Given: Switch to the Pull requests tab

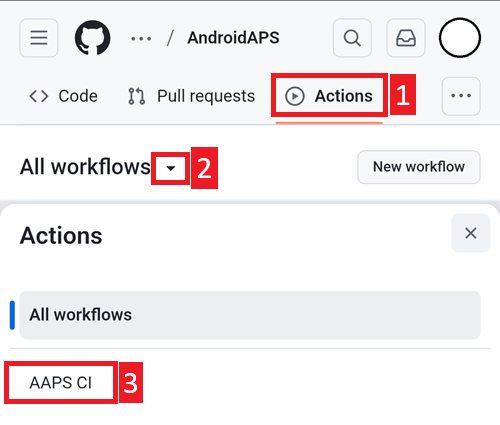Looking at the screenshot, I should pyautogui.click(x=192, y=96).
